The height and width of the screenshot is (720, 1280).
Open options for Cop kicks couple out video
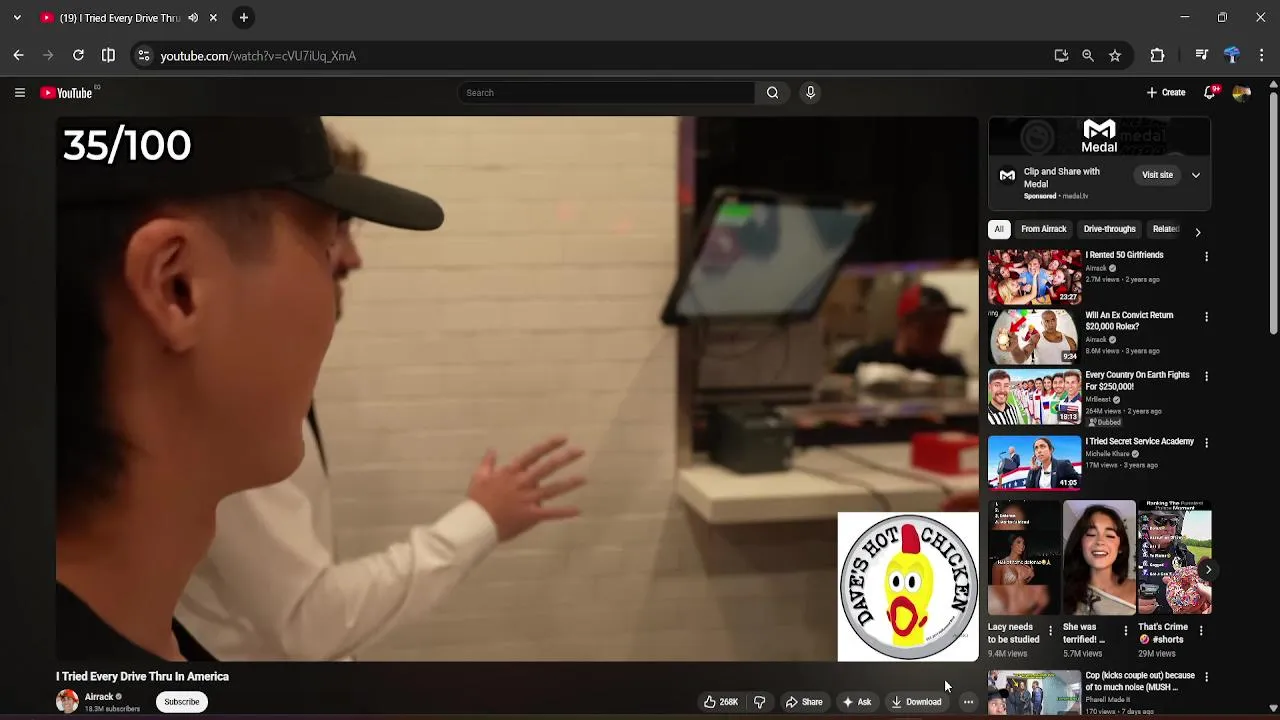point(1206,677)
